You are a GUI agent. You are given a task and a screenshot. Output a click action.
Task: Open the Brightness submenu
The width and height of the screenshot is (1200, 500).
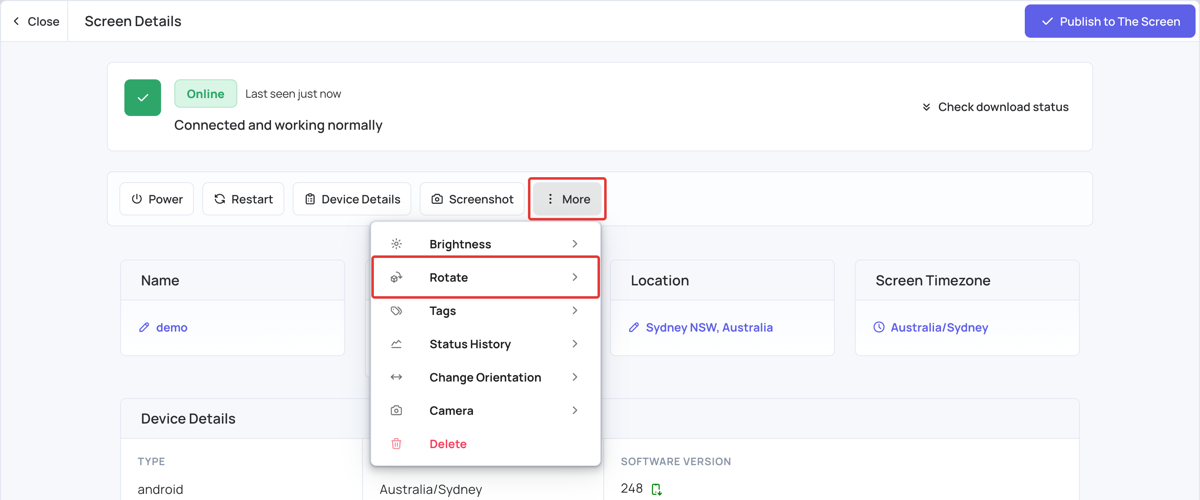pos(485,244)
